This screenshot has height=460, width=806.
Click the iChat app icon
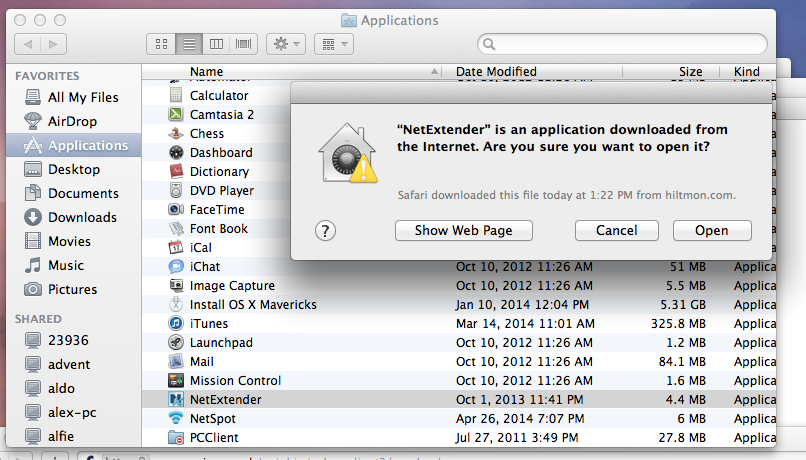coord(176,266)
